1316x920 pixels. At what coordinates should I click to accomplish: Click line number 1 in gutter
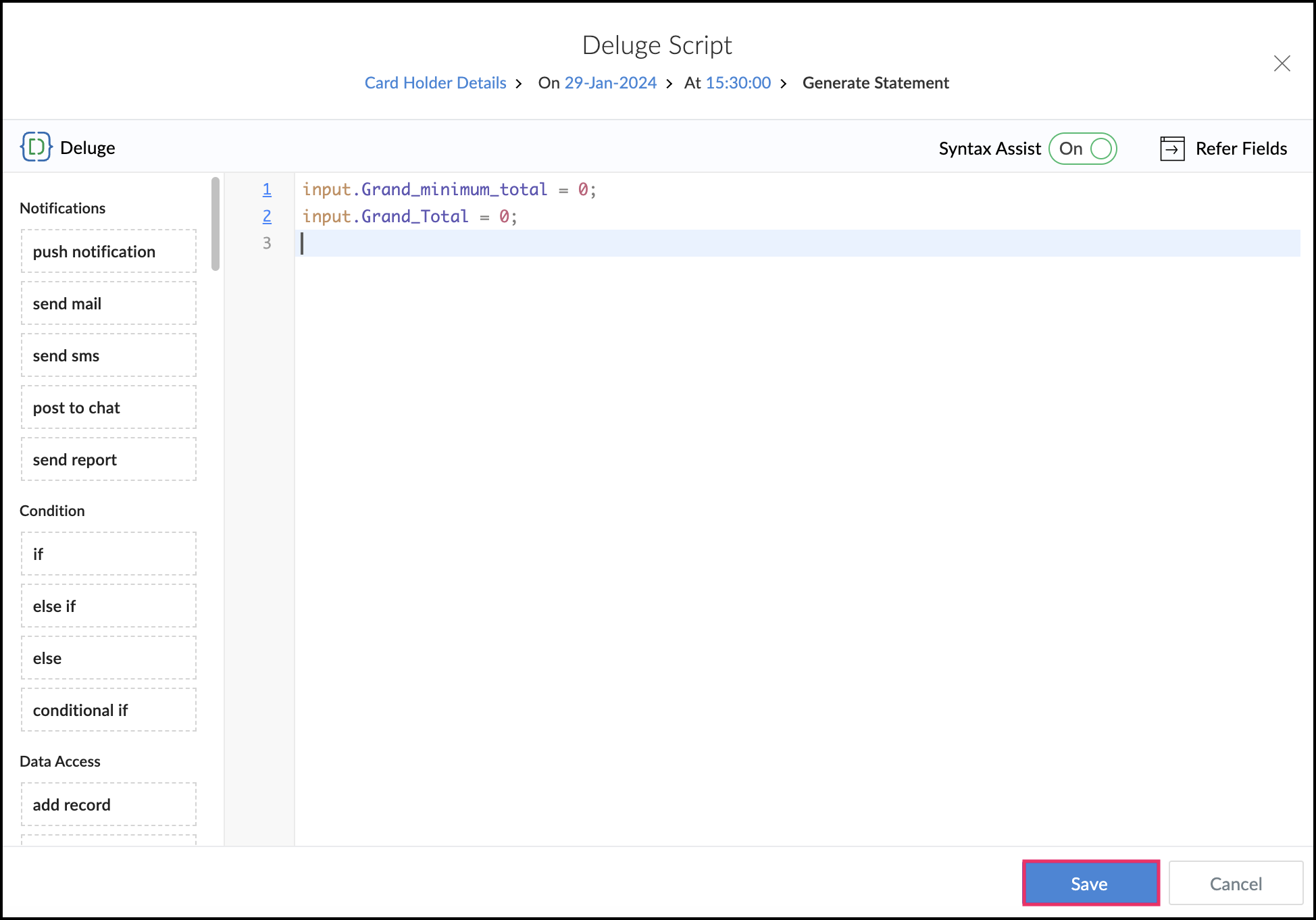267,189
